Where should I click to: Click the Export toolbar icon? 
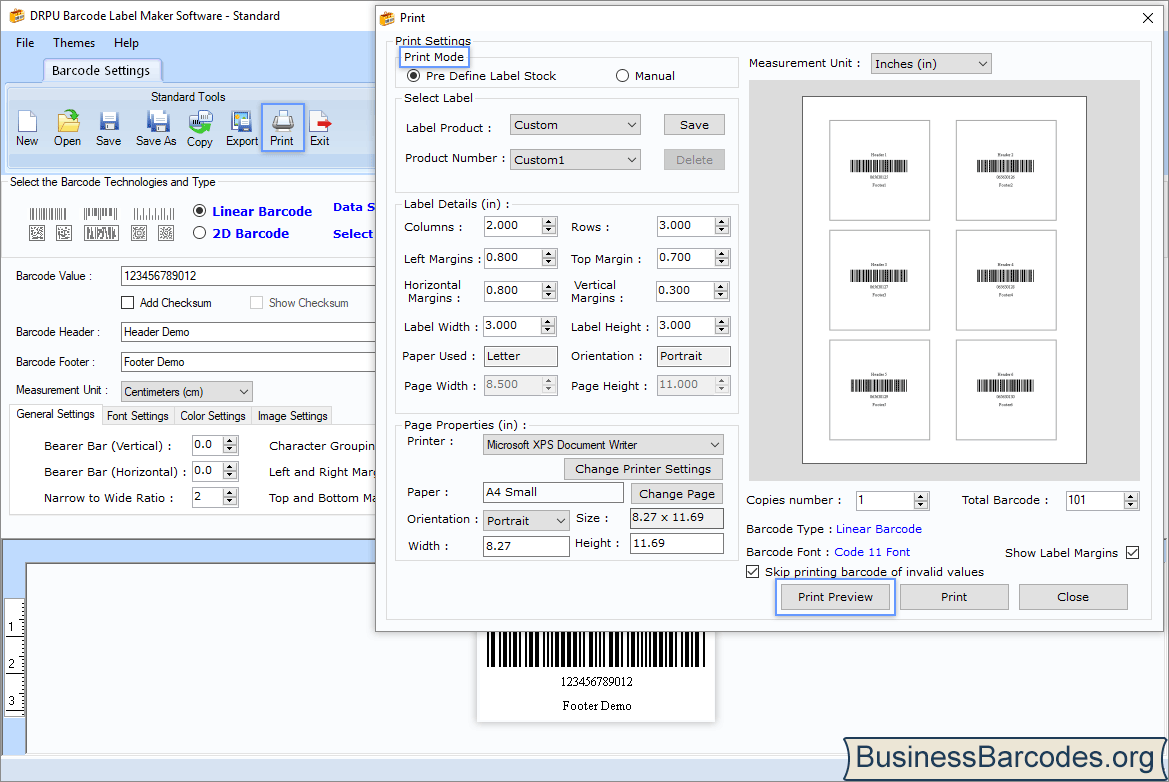[x=242, y=128]
